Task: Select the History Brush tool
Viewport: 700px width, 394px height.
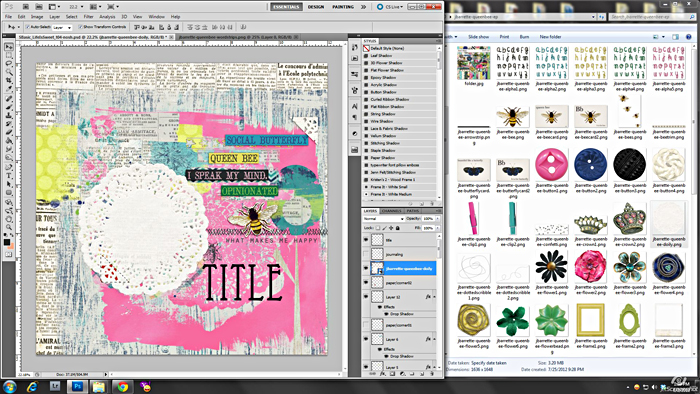Action: click(x=8, y=124)
